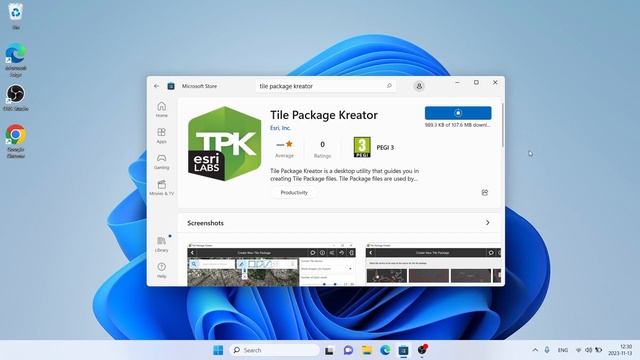Open the clock and date in taskbar
The height and width of the screenshot is (360, 640).
pos(620,350)
